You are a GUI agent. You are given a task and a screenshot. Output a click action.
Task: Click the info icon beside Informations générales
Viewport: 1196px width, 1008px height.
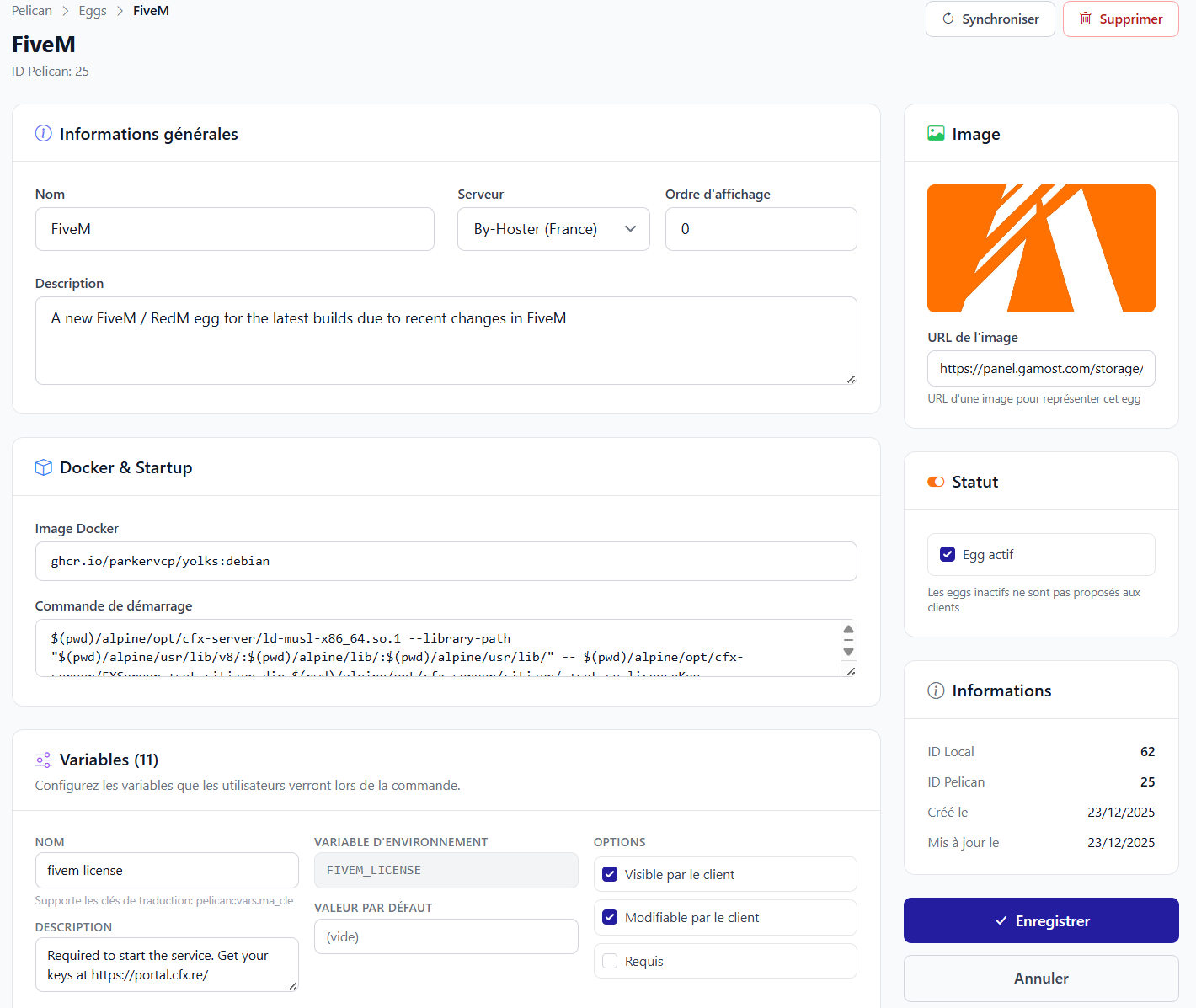[43, 134]
